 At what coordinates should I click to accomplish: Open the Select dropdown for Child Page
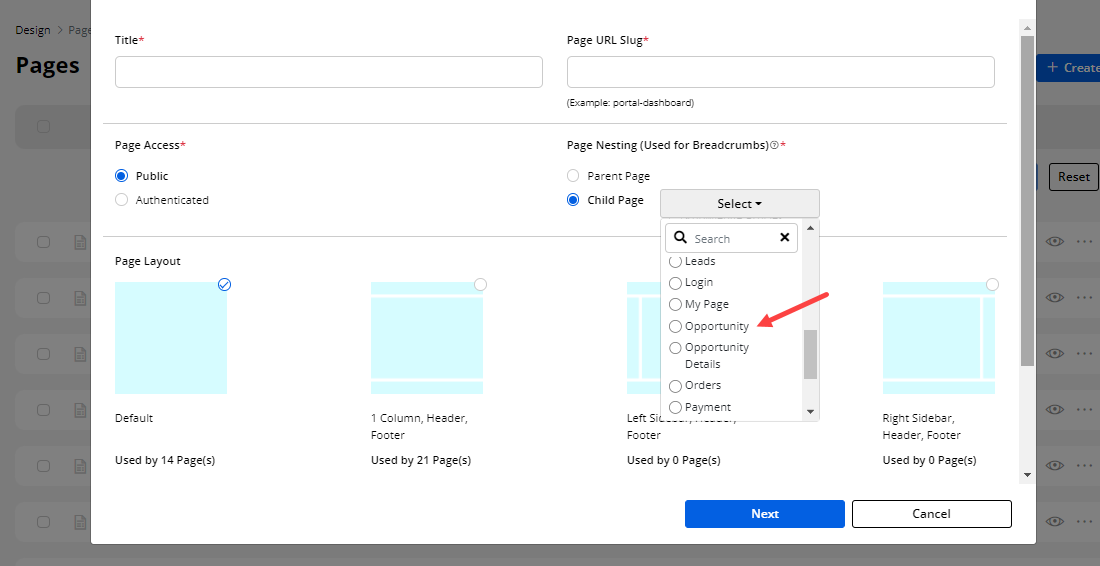(739, 204)
